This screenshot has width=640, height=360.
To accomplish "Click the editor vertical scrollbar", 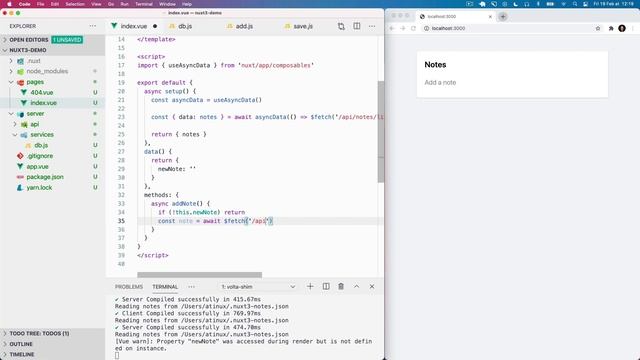I will 381,131.
